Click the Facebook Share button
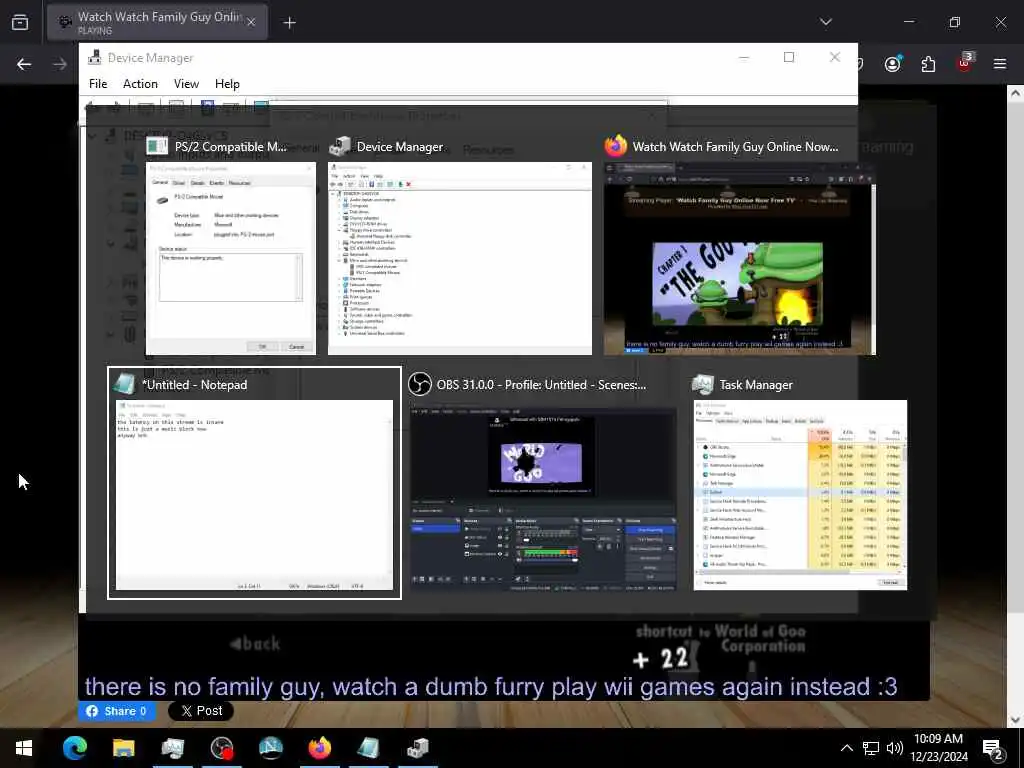1024x768 pixels. pos(118,711)
